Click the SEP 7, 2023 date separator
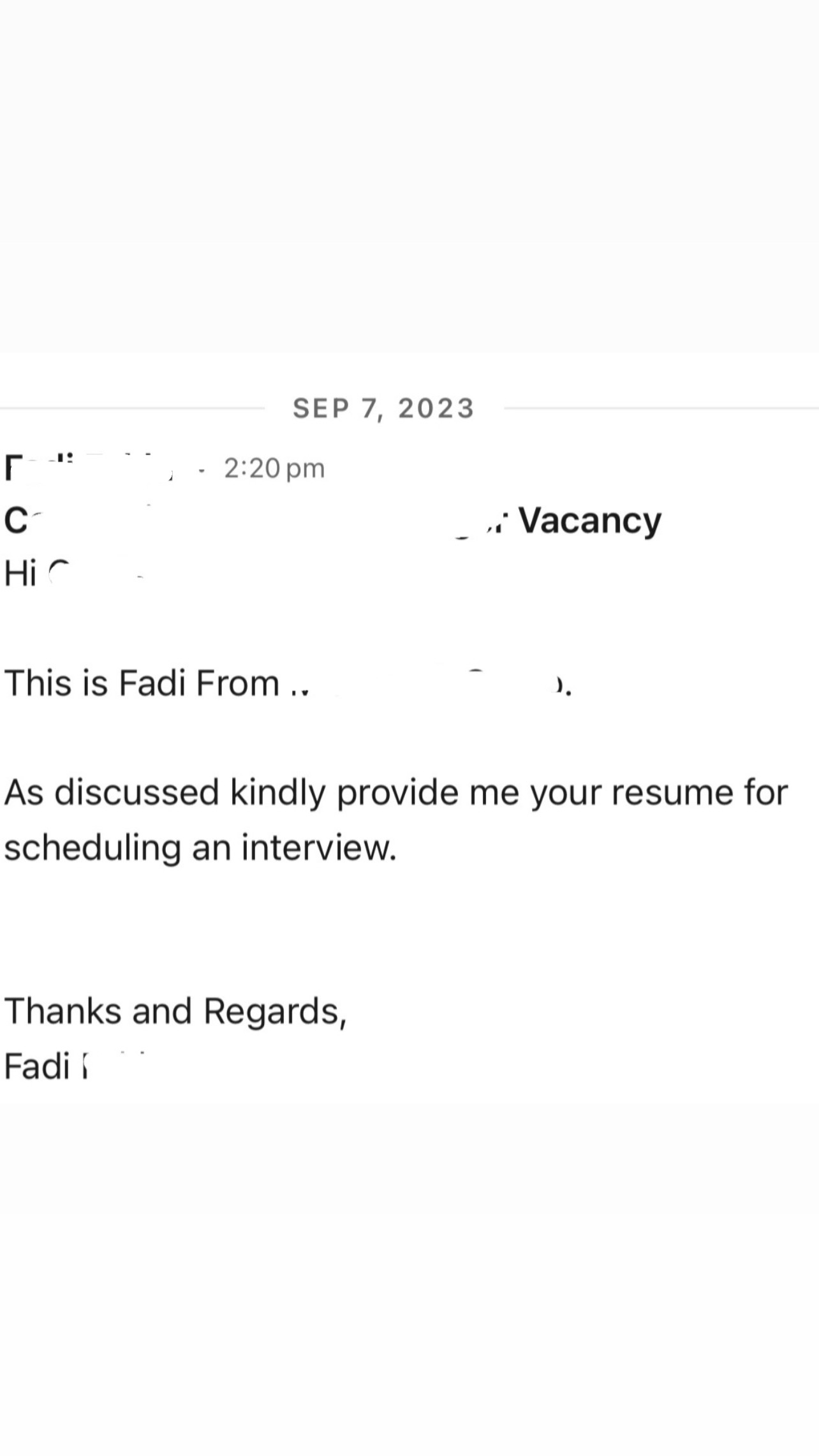 [x=383, y=408]
